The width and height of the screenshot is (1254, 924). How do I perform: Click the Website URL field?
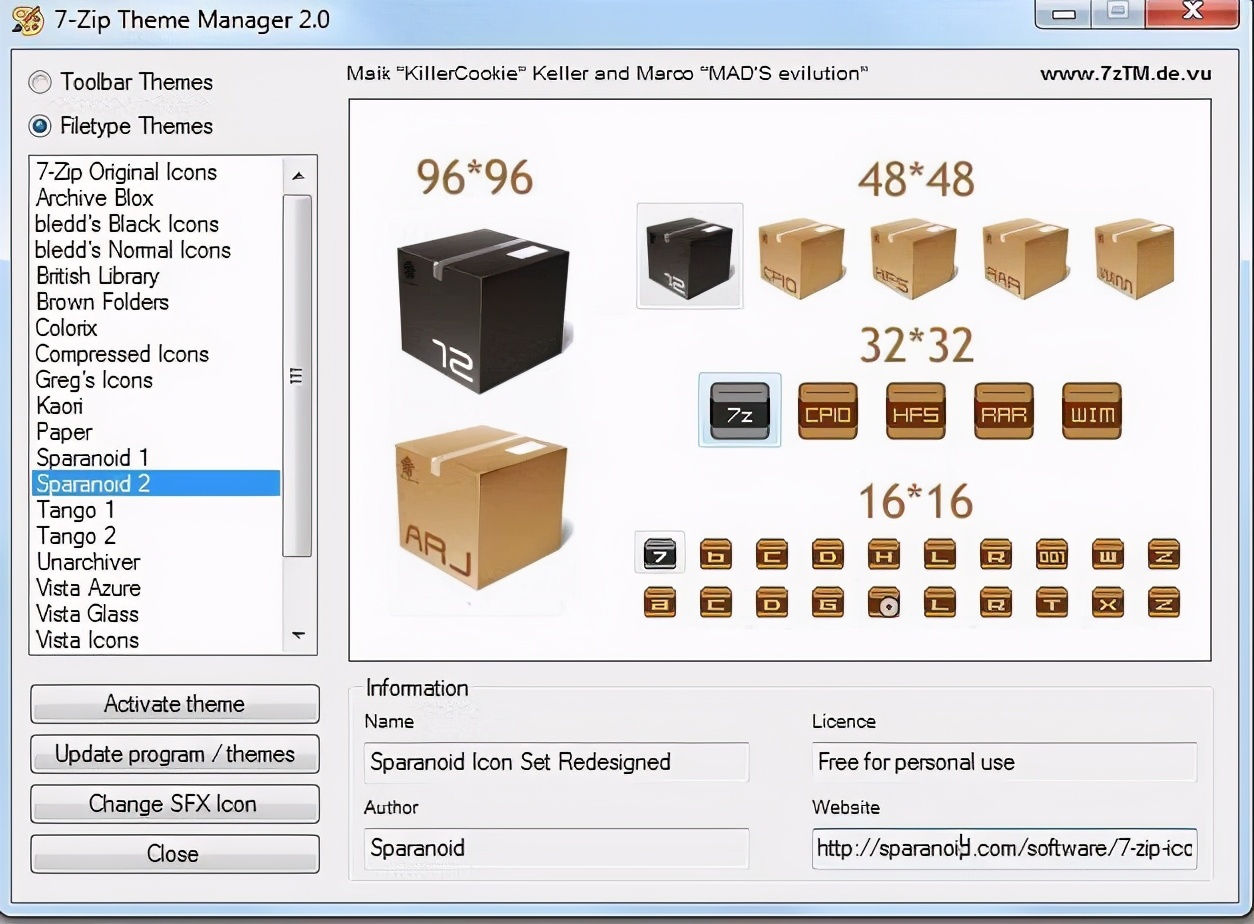[1004, 848]
